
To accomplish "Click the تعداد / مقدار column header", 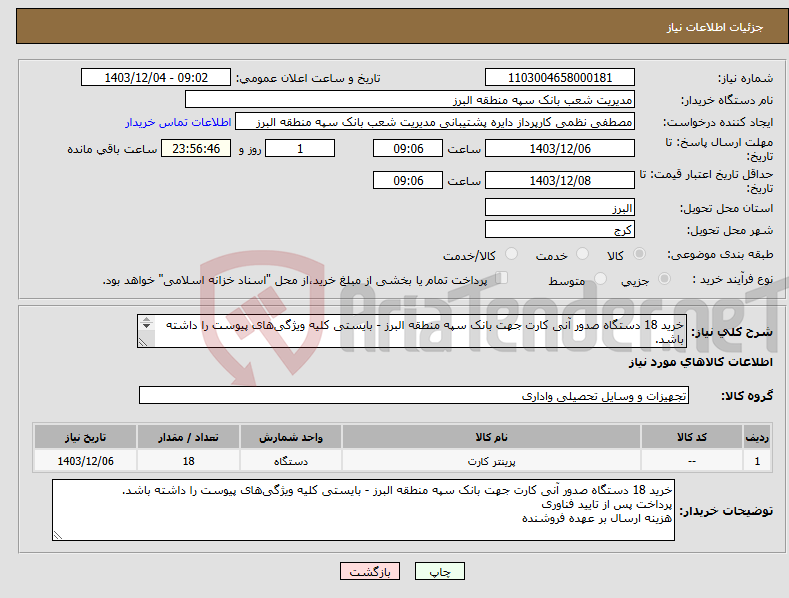I will (188, 437).
